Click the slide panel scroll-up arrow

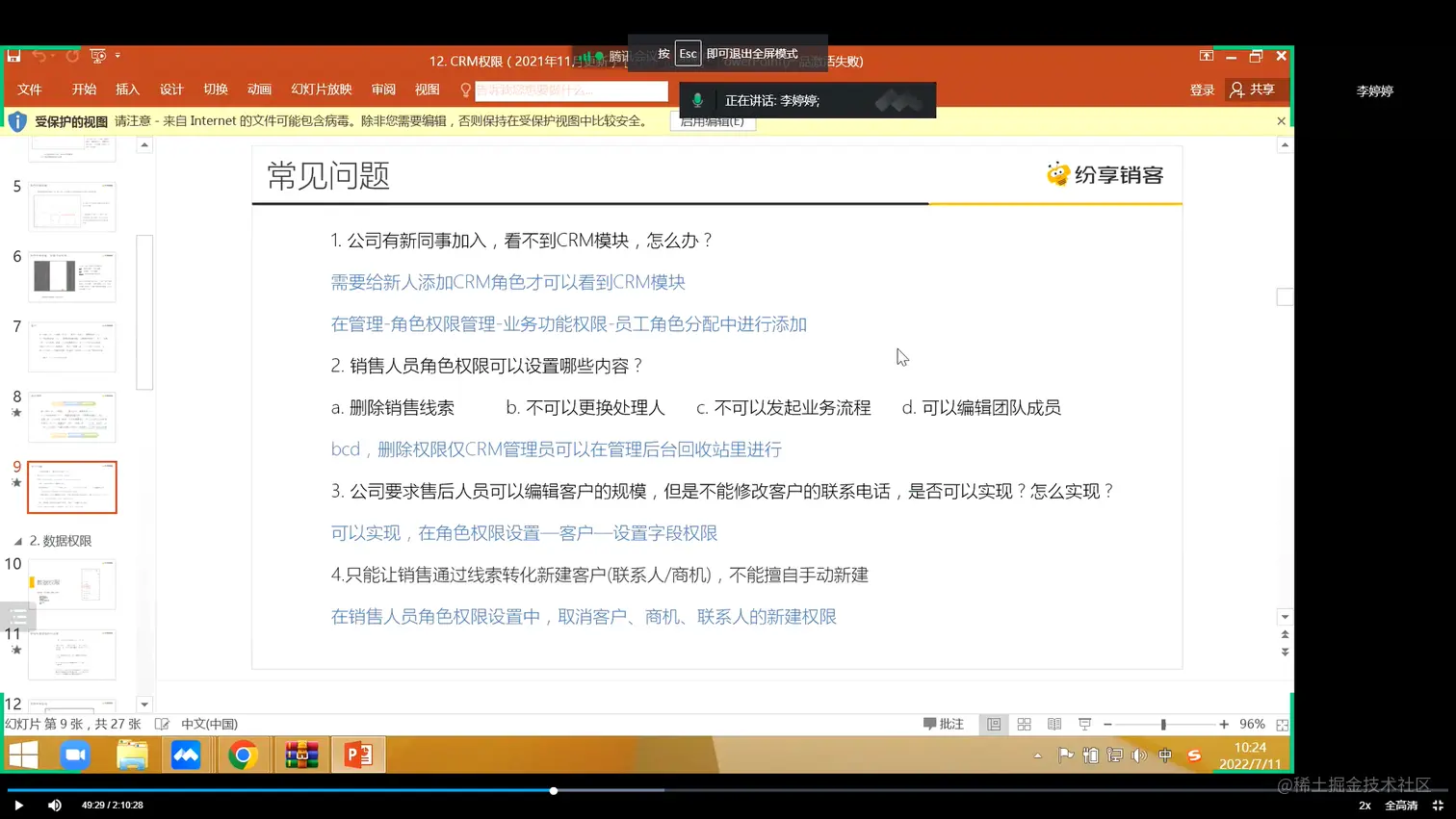tap(144, 145)
